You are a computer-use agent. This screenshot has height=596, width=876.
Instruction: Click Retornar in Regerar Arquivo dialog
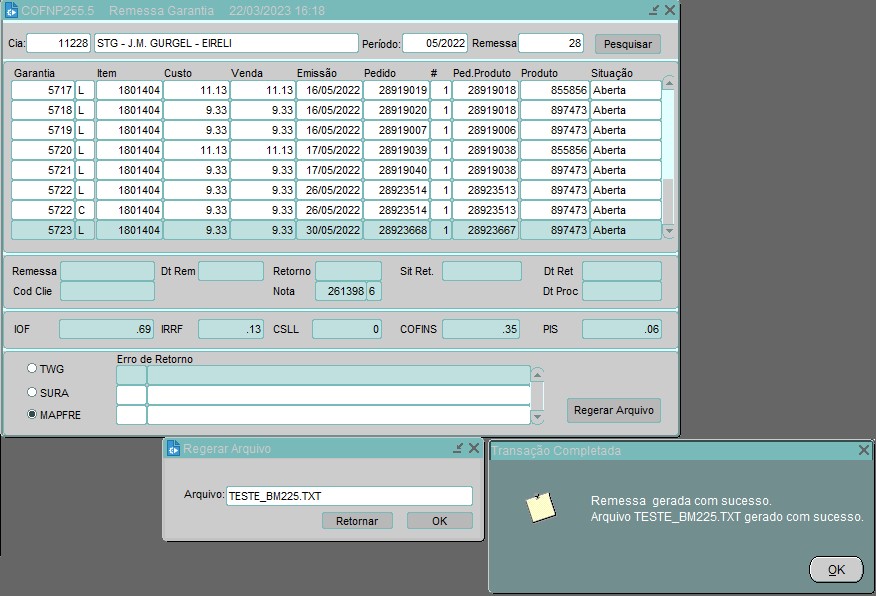click(x=357, y=521)
